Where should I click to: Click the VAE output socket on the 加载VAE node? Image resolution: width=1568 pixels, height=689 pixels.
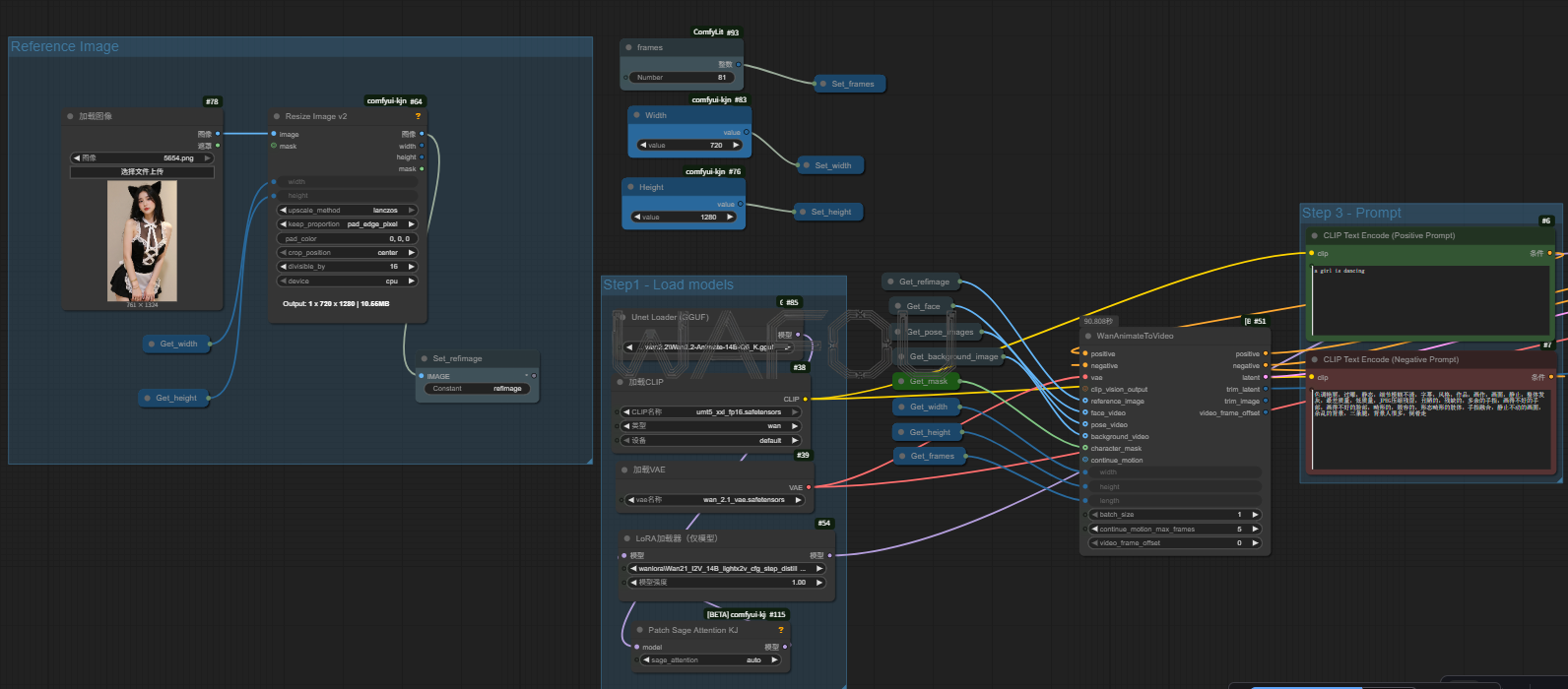click(809, 487)
